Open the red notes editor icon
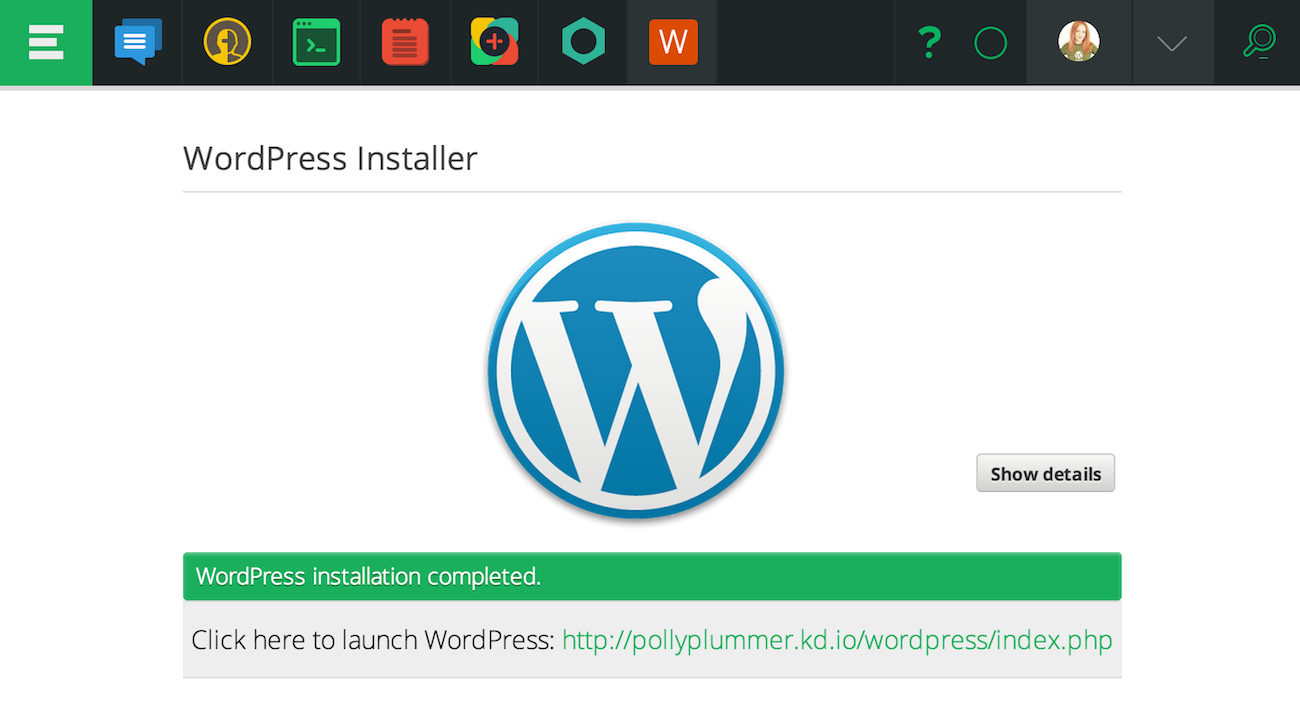The image size is (1300, 701). [405, 42]
